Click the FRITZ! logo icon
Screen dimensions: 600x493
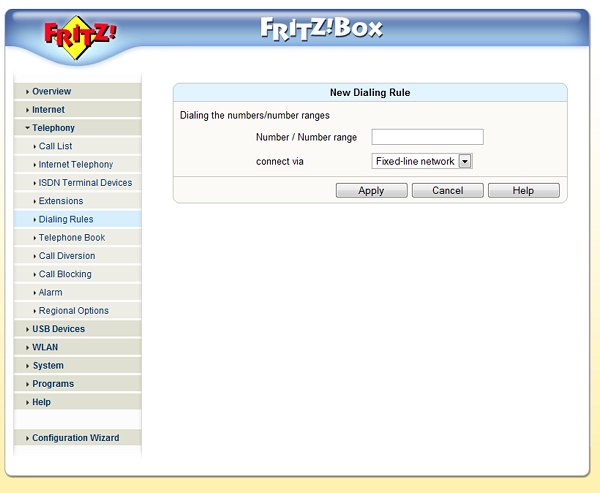click(80, 34)
